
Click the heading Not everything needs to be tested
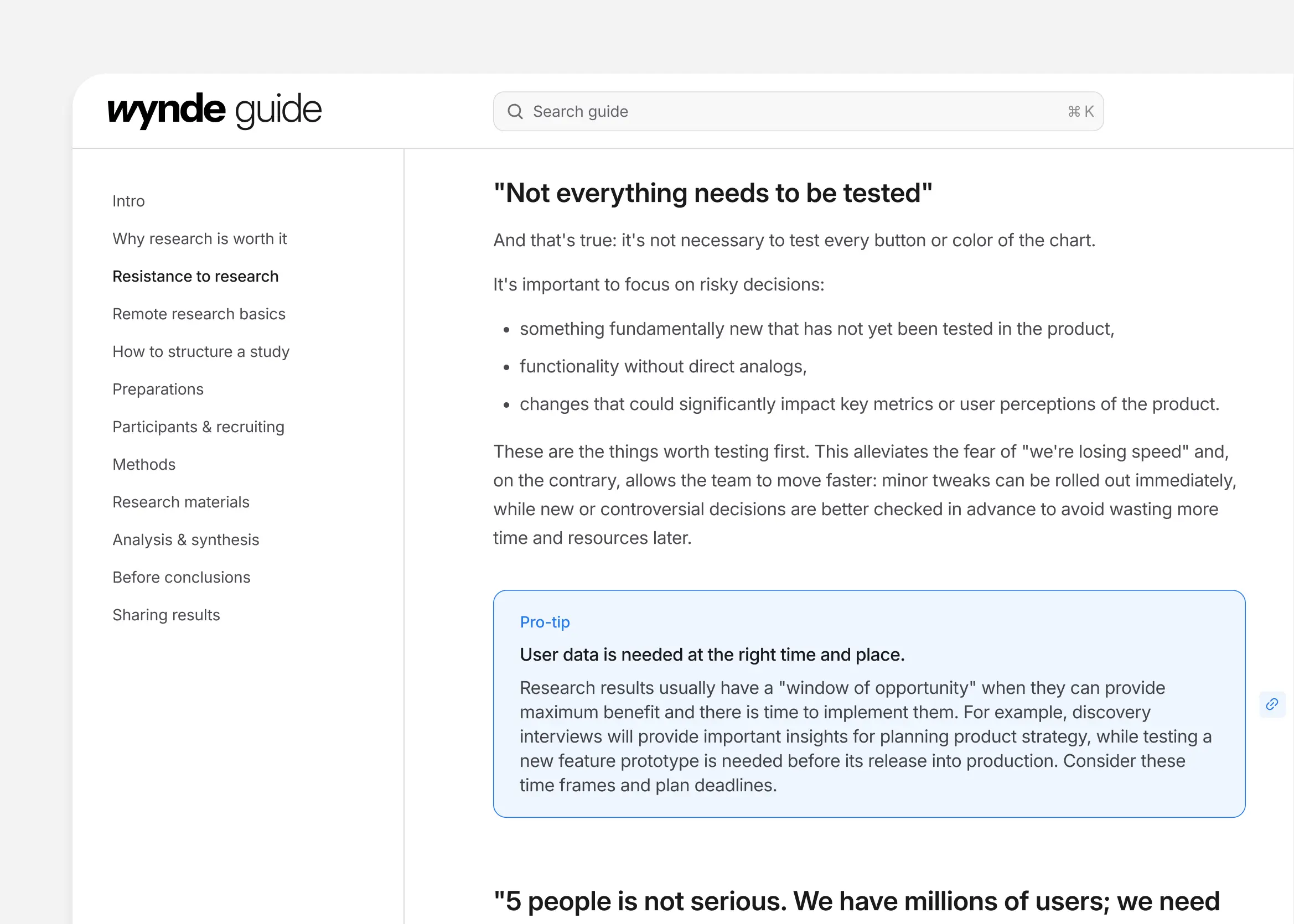[x=712, y=193]
